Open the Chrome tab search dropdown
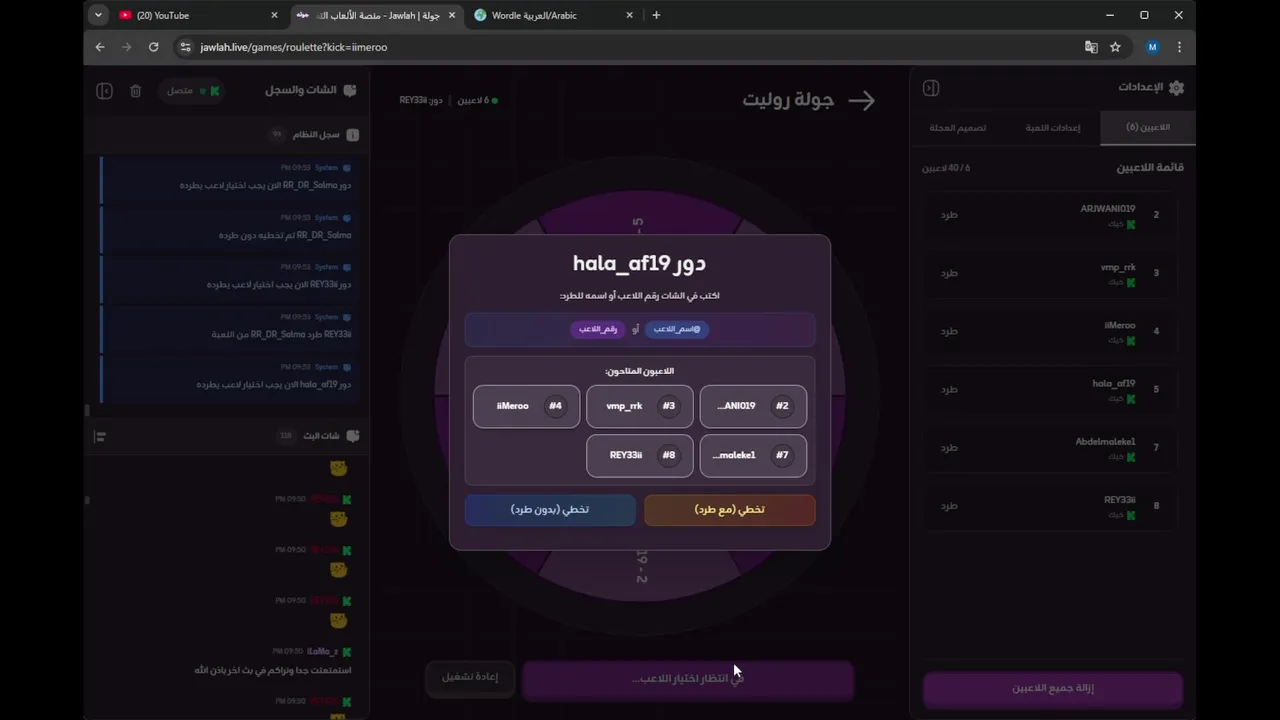This screenshot has height=720, width=1280. [98, 15]
